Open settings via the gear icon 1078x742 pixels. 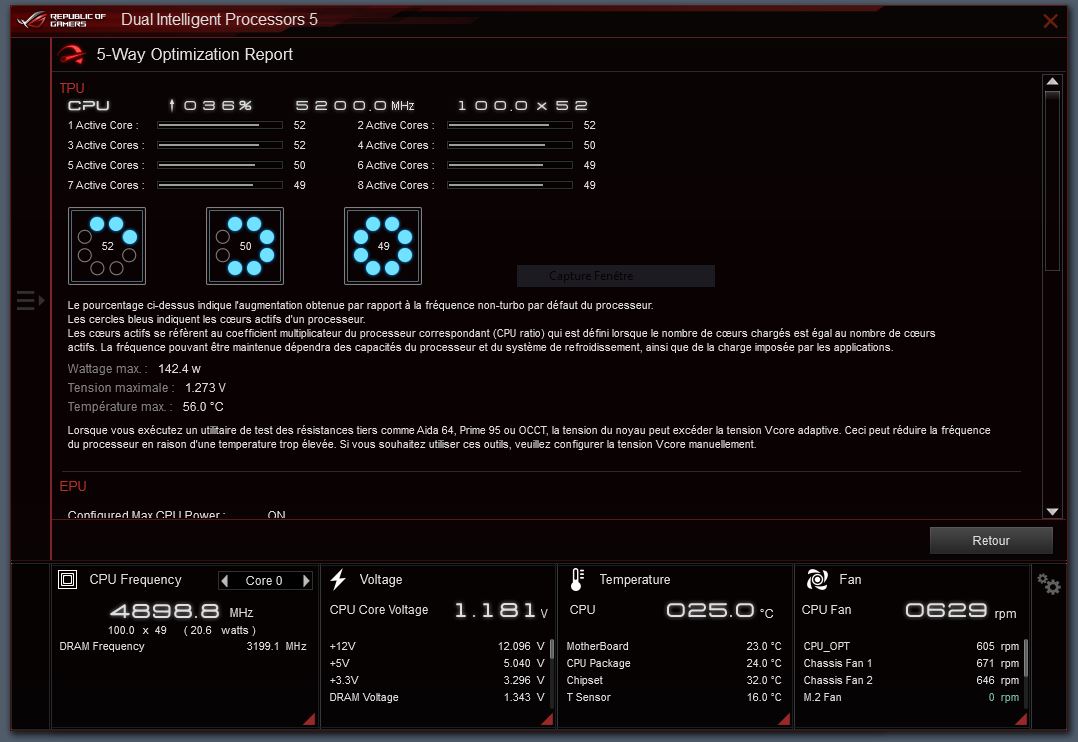(x=1048, y=584)
